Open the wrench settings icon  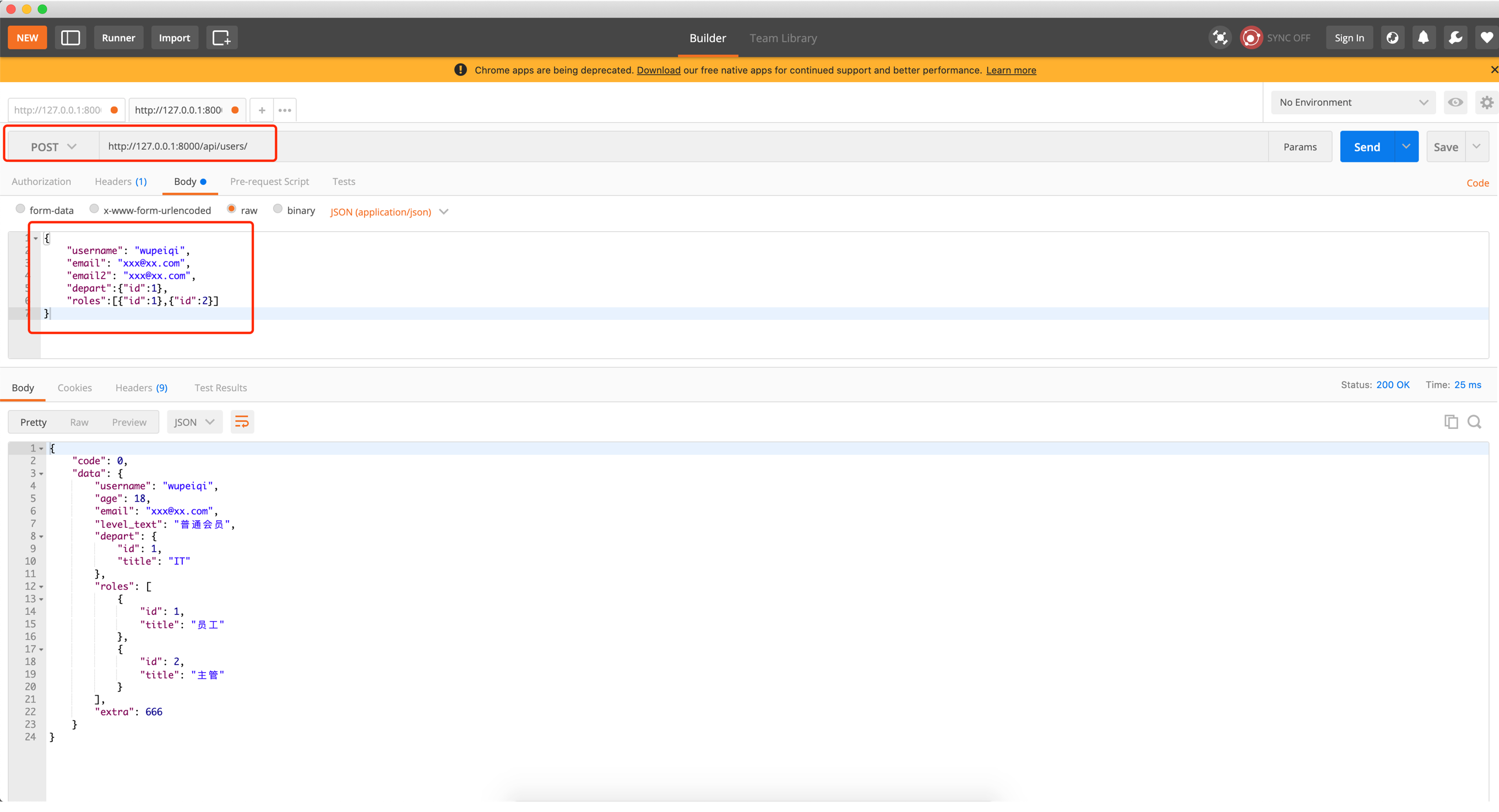click(1455, 38)
